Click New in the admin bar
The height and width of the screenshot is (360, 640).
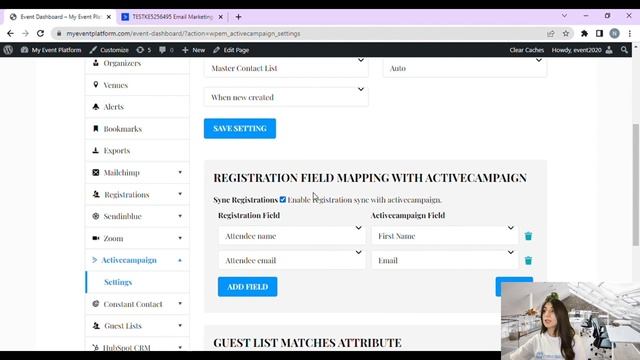tap(193, 50)
